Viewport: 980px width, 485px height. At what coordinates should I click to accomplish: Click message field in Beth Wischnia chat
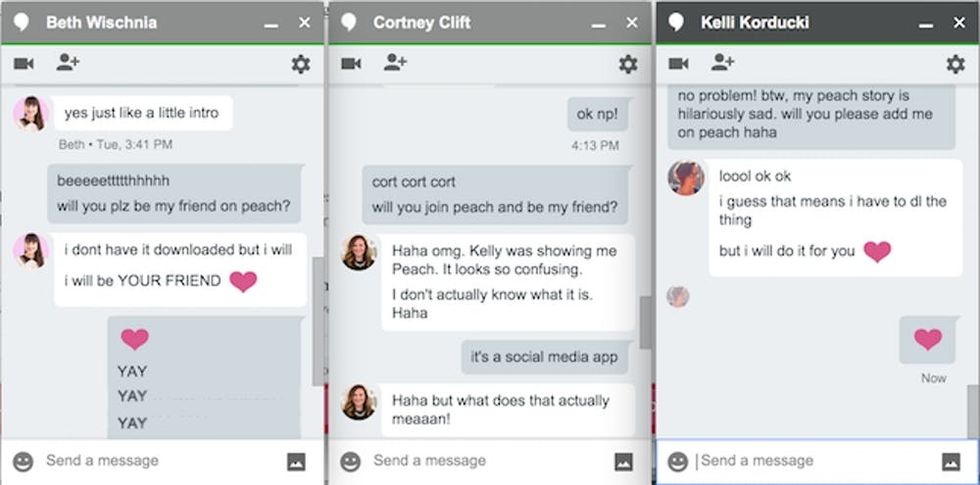[150, 461]
